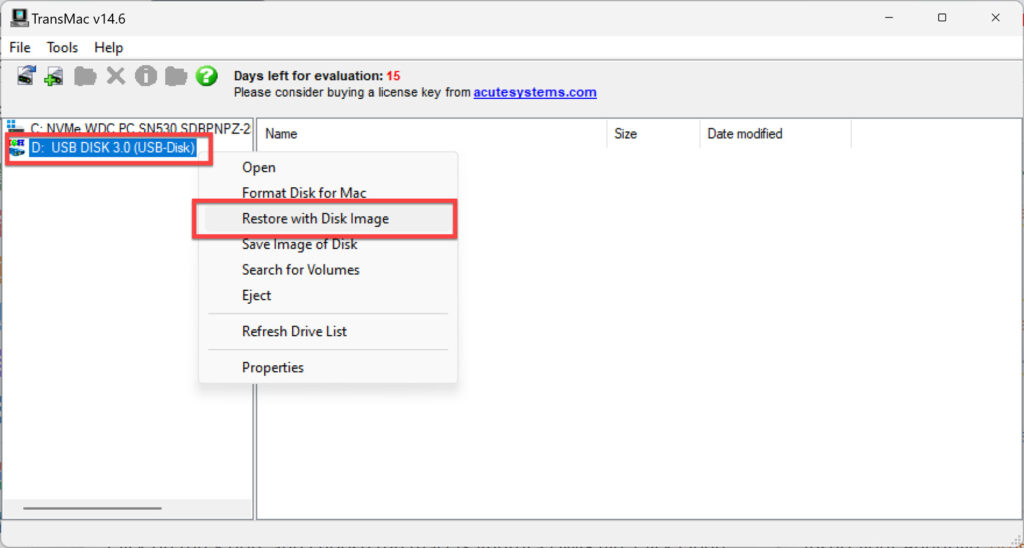
Task: Open the Help menu
Action: 108,48
